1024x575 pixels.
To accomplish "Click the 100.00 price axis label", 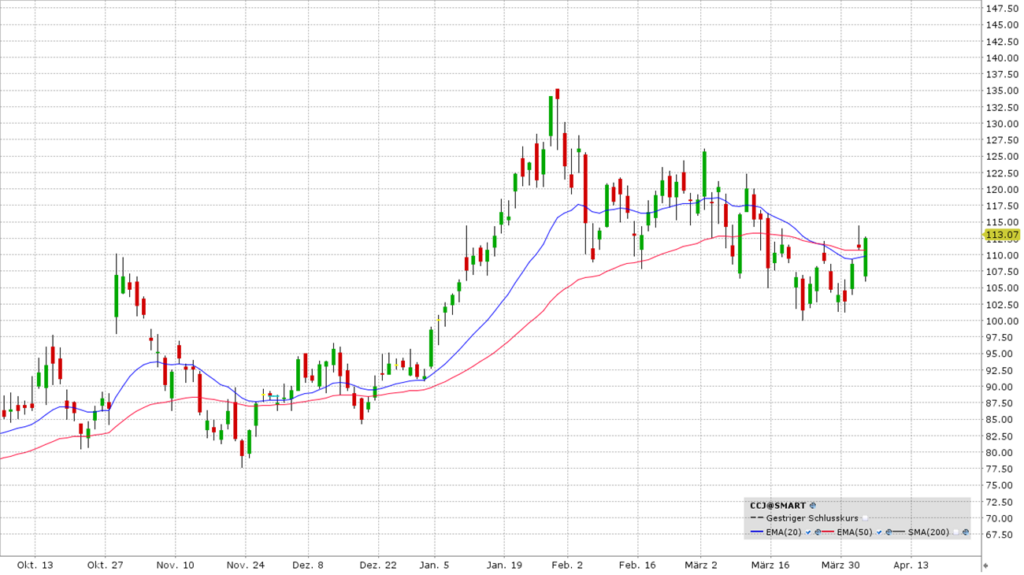I will click(x=1002, y=321).
